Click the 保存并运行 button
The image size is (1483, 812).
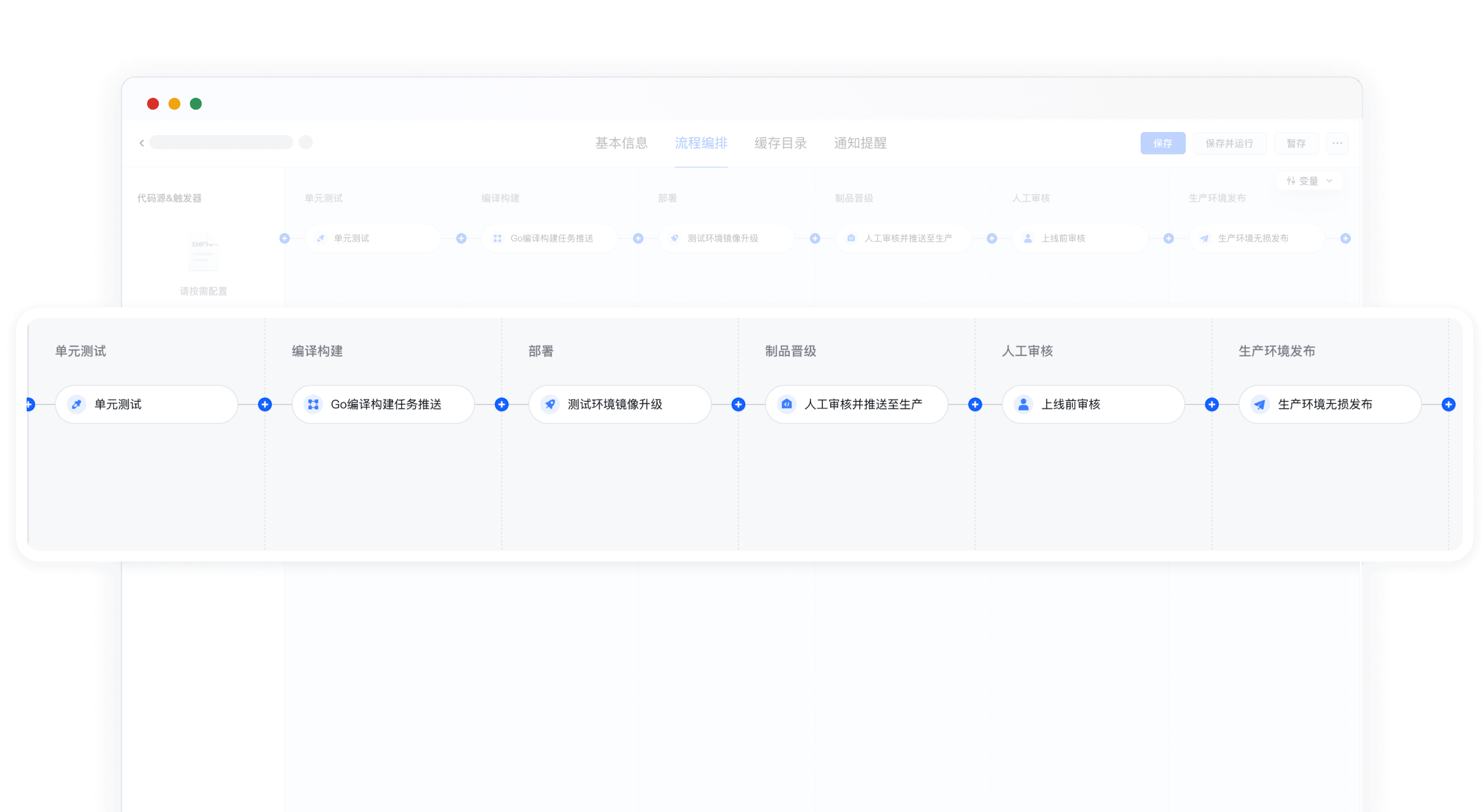(1229, 143)
